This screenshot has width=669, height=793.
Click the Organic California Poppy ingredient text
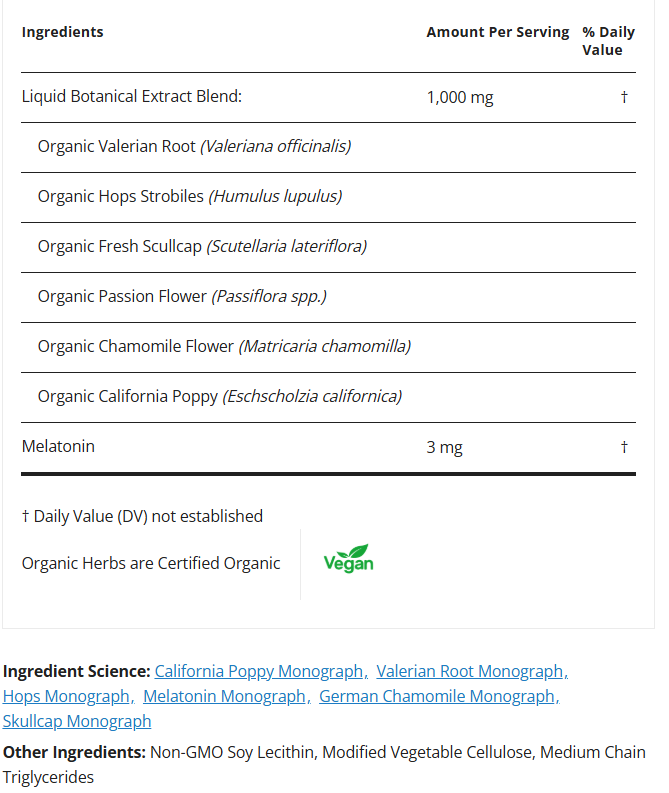(x=220, y=396)
